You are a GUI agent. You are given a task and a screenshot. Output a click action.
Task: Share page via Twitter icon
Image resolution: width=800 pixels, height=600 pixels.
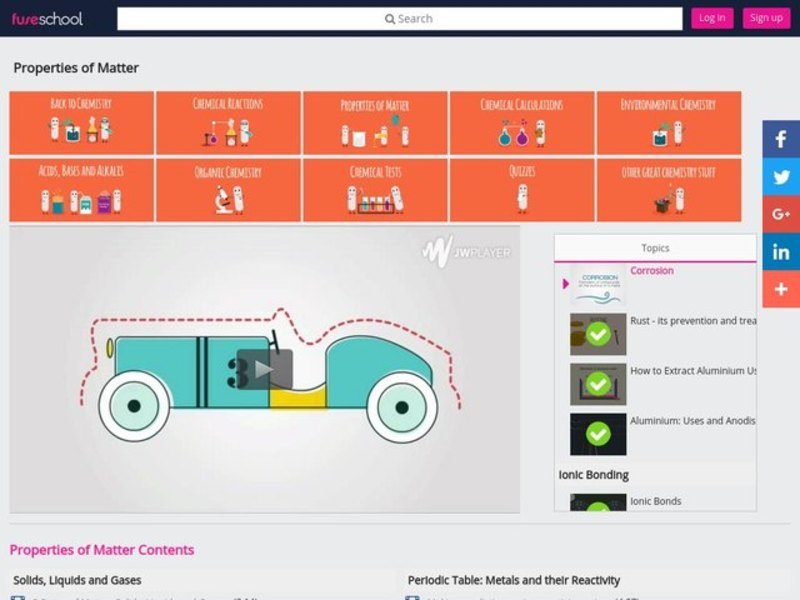click(x=781, y=177)
